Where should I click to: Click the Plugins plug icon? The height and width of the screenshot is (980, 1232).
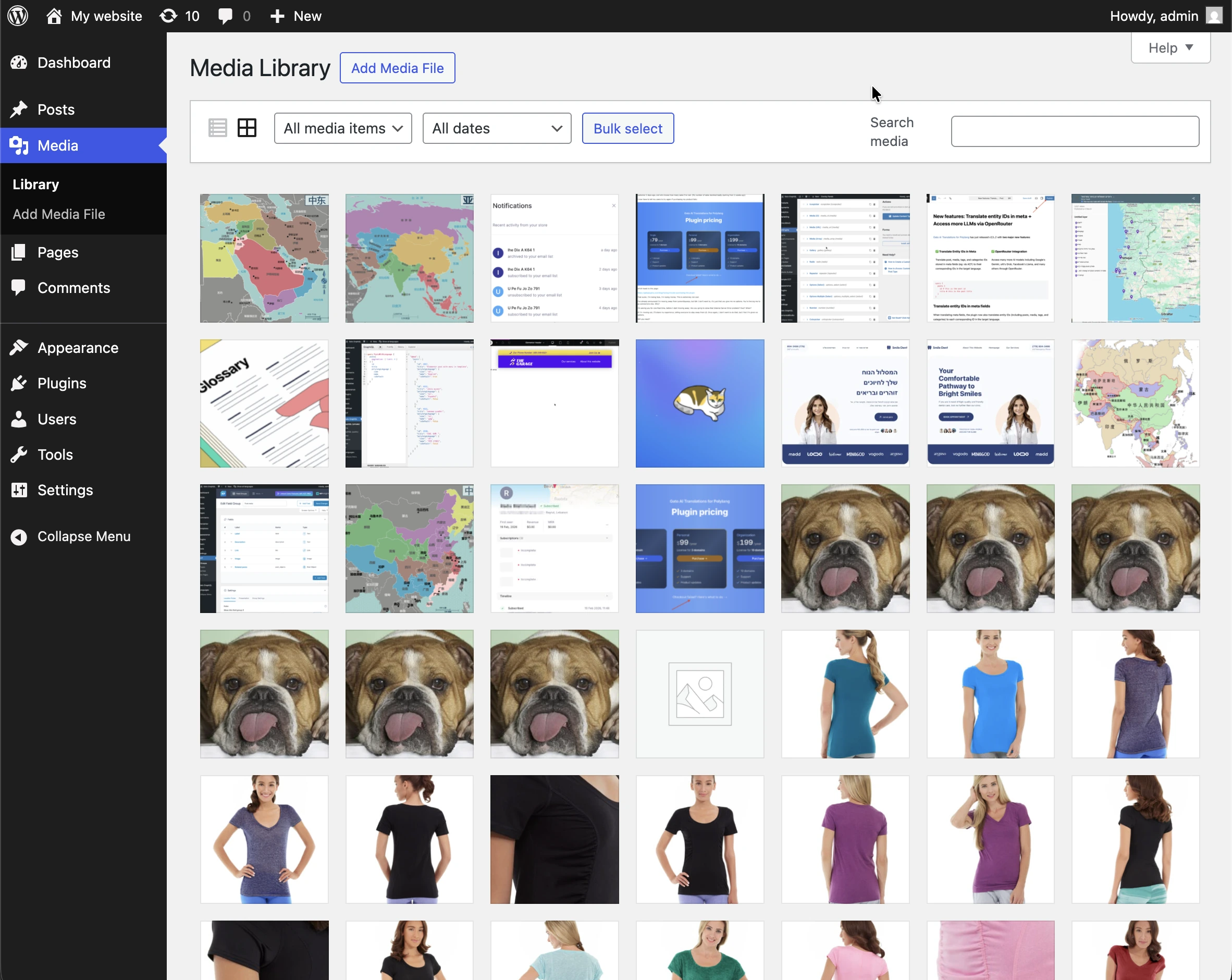pyautogui.click(x=19, y=383)
